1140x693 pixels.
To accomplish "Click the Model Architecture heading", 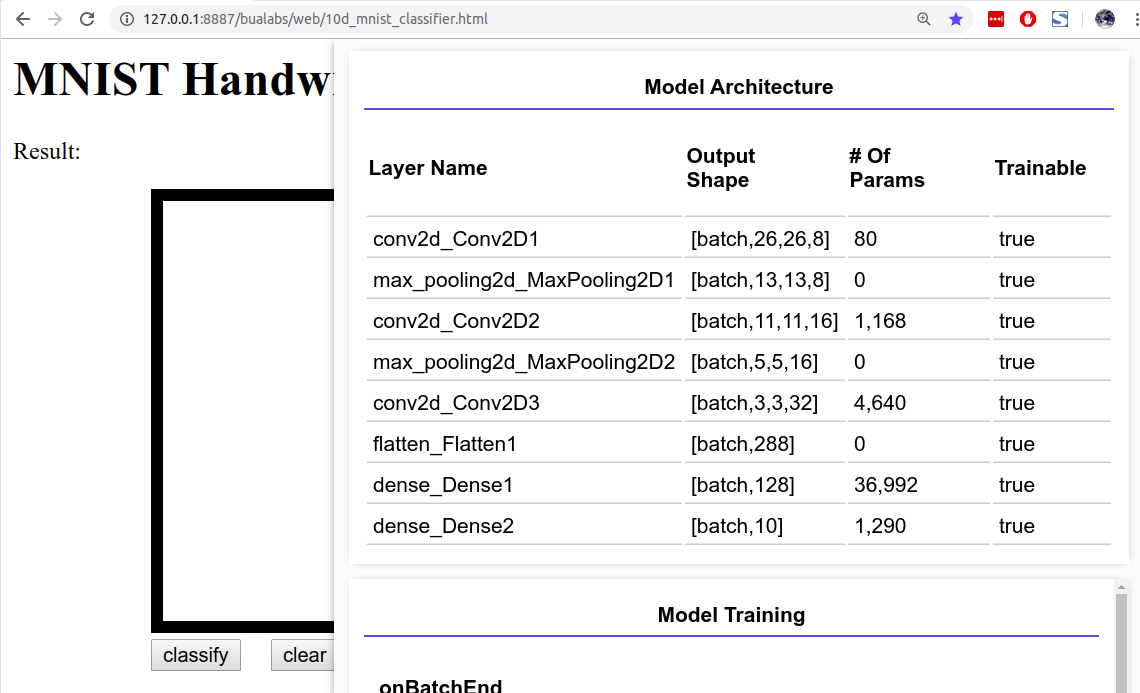I will click(x=739, y=87).
